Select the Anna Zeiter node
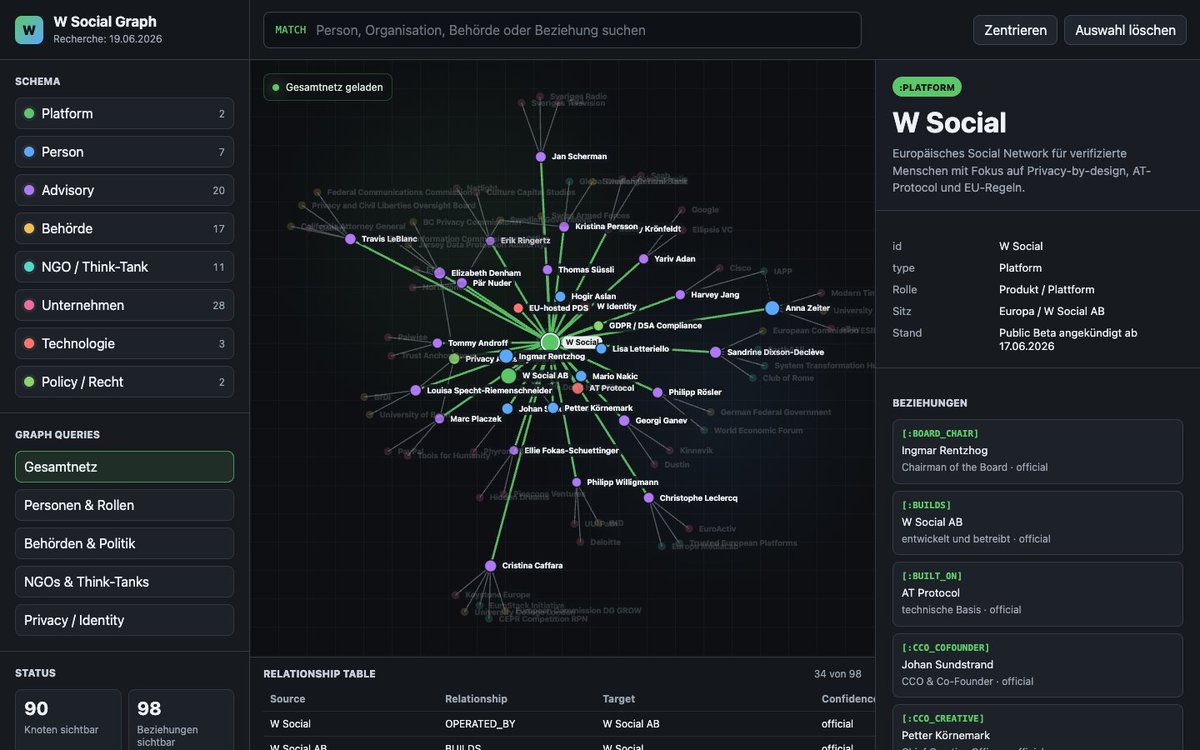Screen dimensions: 1200x750 (x=772, y=308)
